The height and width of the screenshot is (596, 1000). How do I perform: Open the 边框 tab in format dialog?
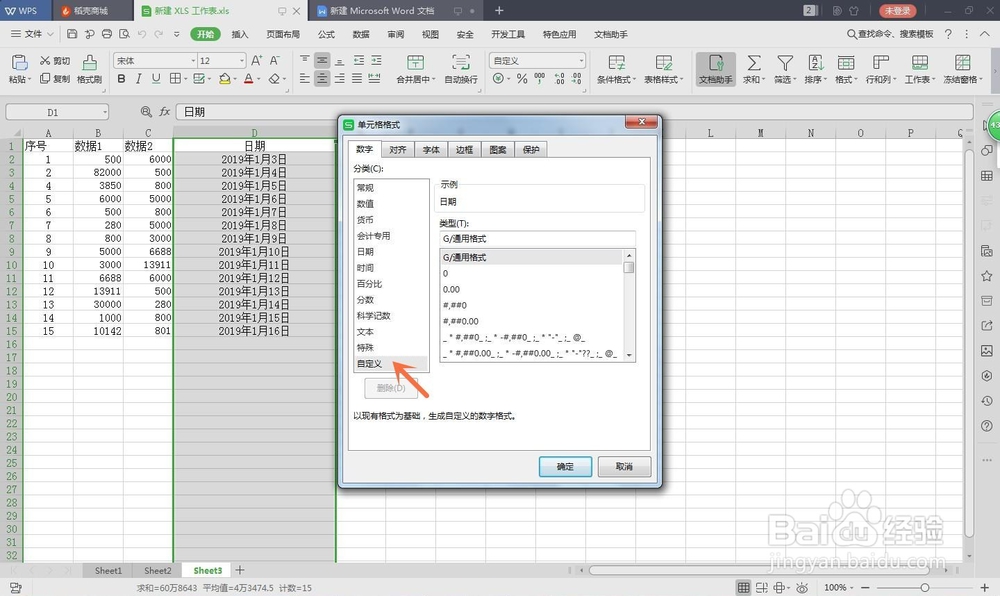[464, 150]
